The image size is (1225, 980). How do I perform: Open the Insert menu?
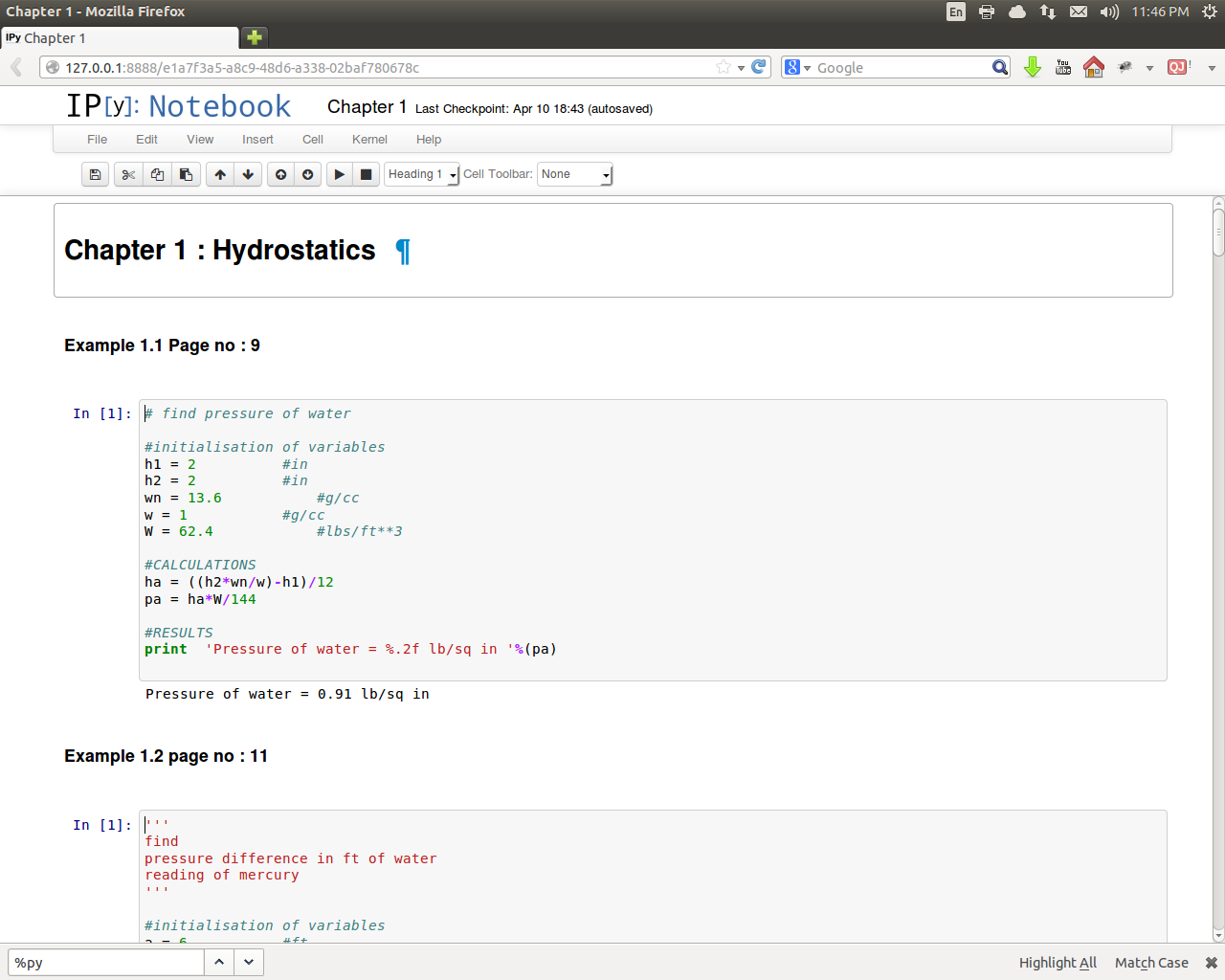[x=257, y=140]
